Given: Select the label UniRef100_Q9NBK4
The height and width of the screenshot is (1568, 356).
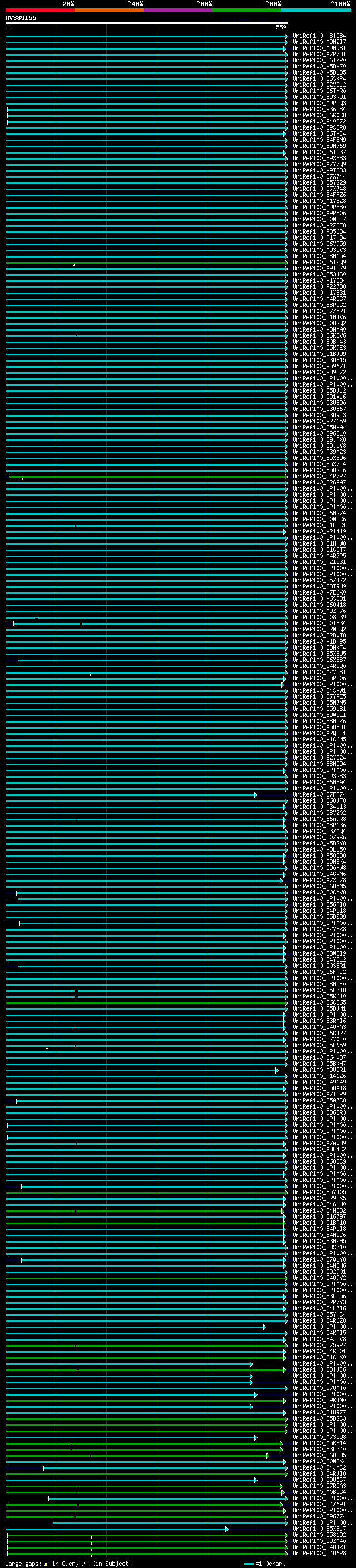Looking at the screenshot, I should [x=319, y=862].
